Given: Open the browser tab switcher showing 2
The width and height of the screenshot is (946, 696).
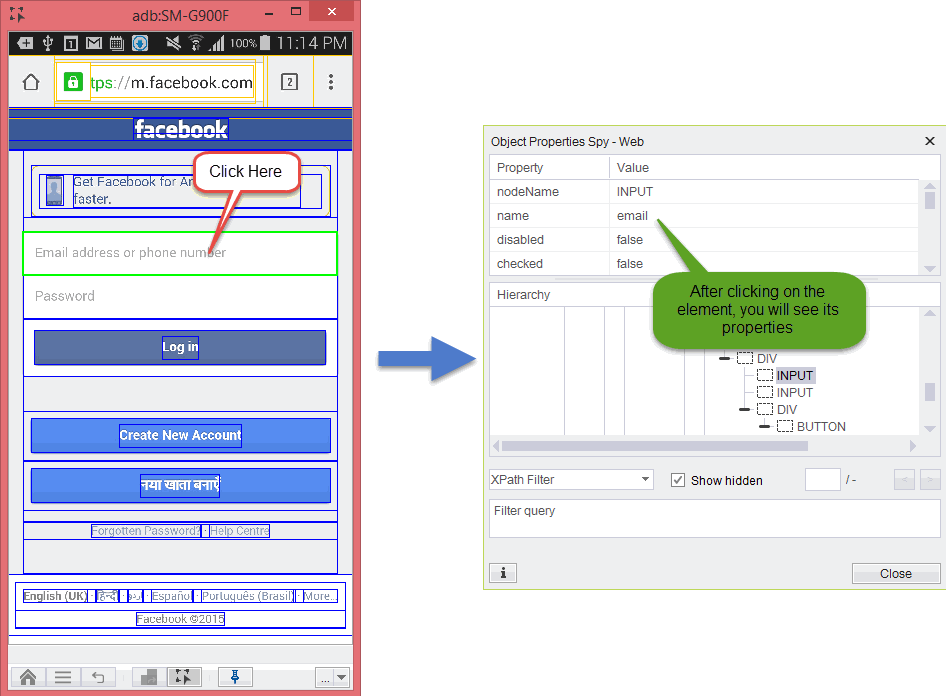Looking at the screenshot, I should (x=289, y=82).
